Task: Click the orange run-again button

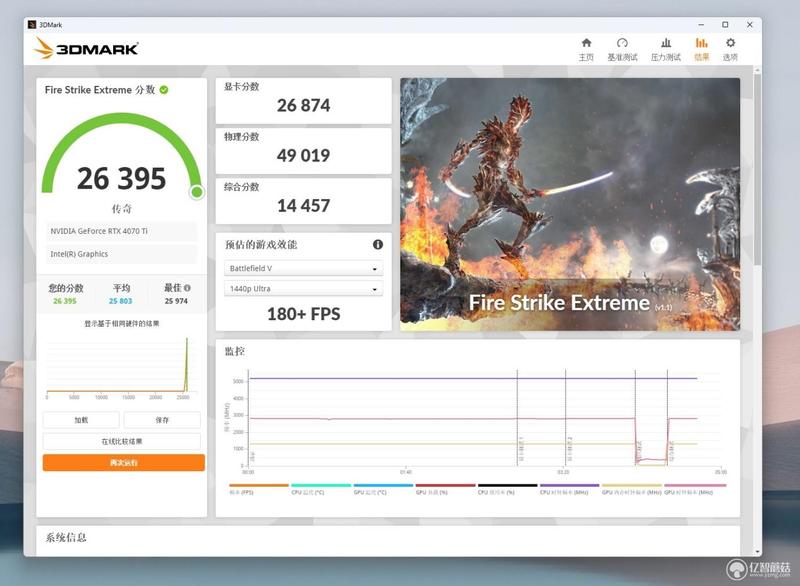Action: tap(124, 463)
